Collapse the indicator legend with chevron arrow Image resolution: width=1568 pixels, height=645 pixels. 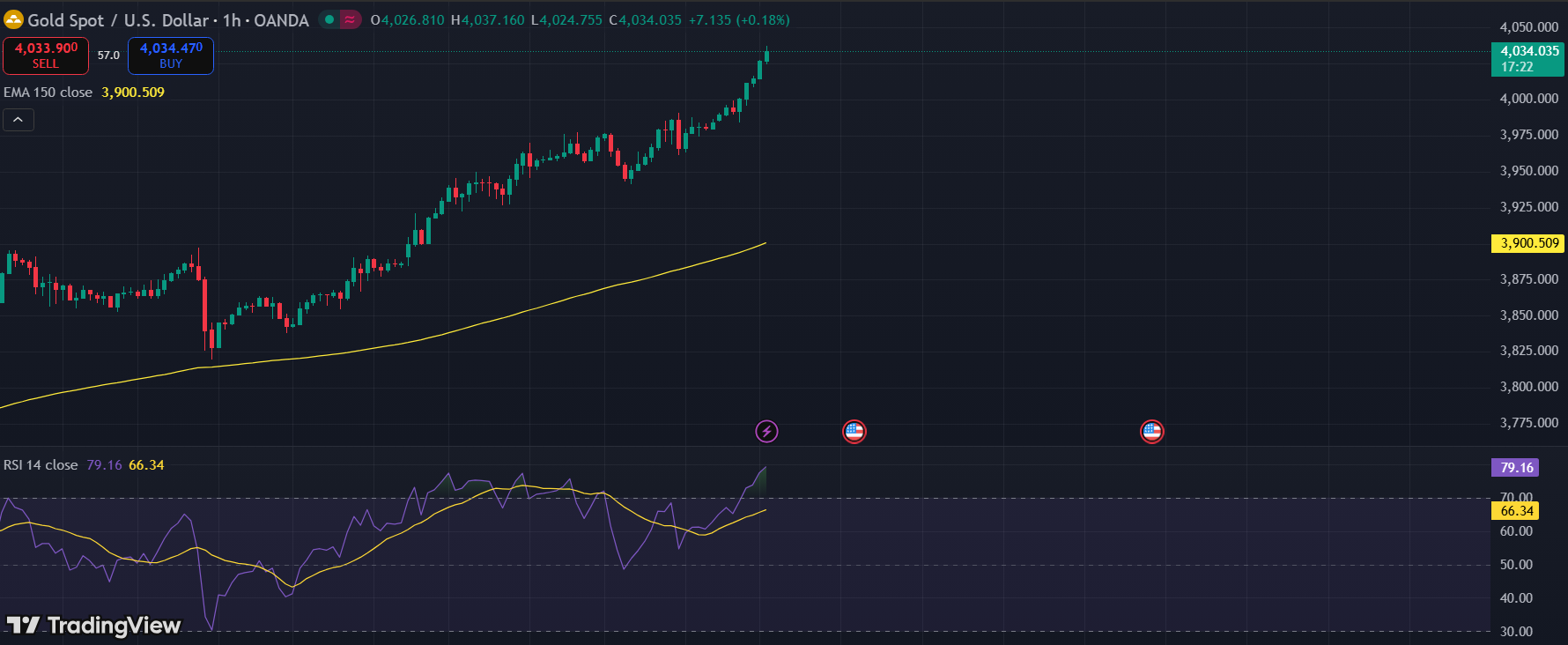click(18, 120)
